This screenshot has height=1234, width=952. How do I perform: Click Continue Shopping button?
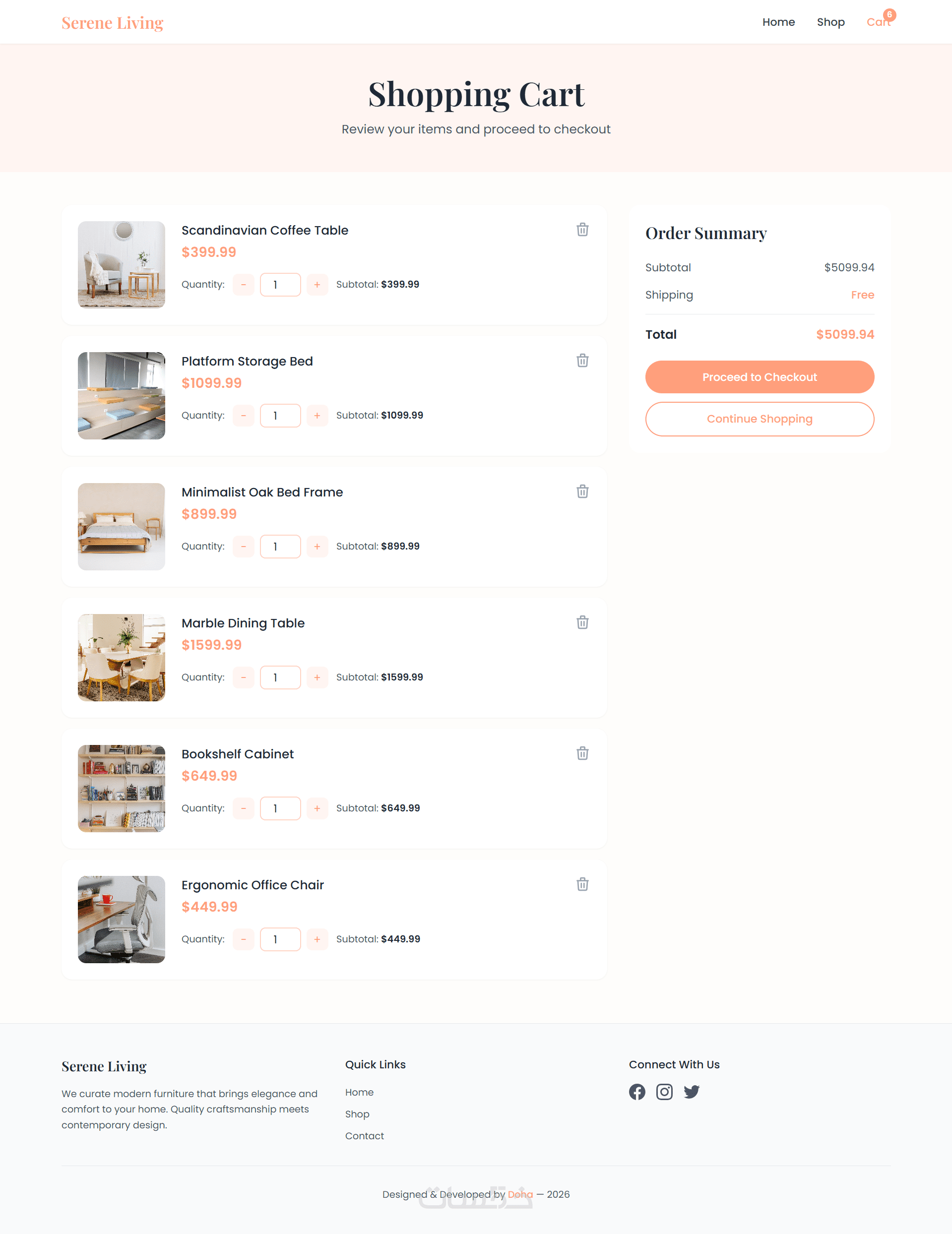pos(760,419)
